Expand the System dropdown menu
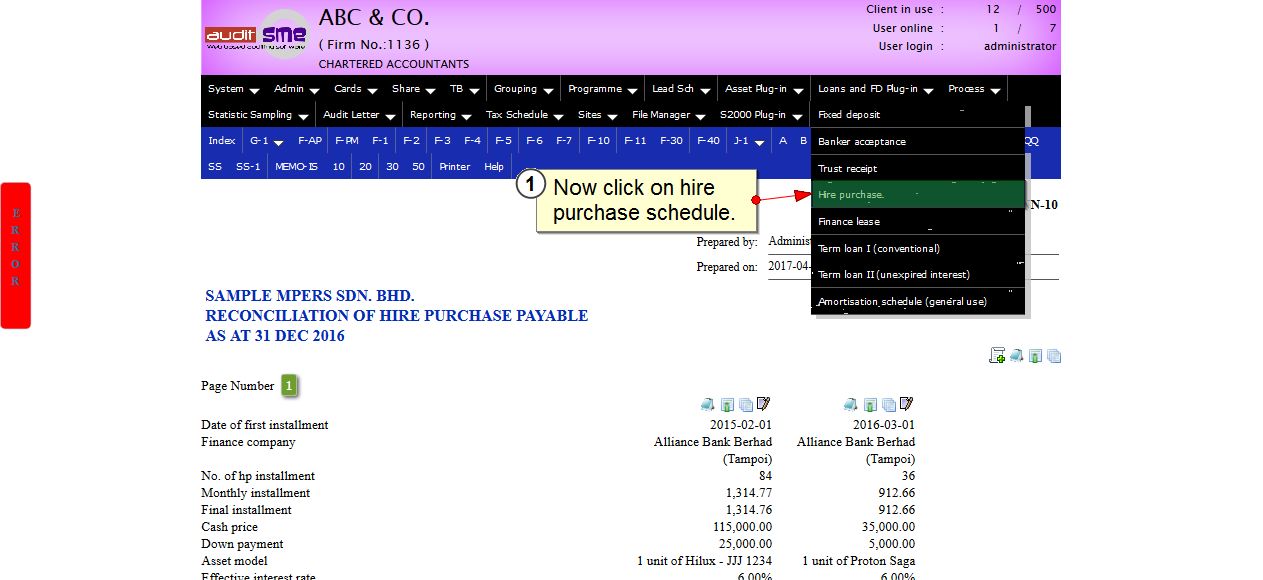The width and height of the screenshot is (1263, 580). (x=233, y=89)
